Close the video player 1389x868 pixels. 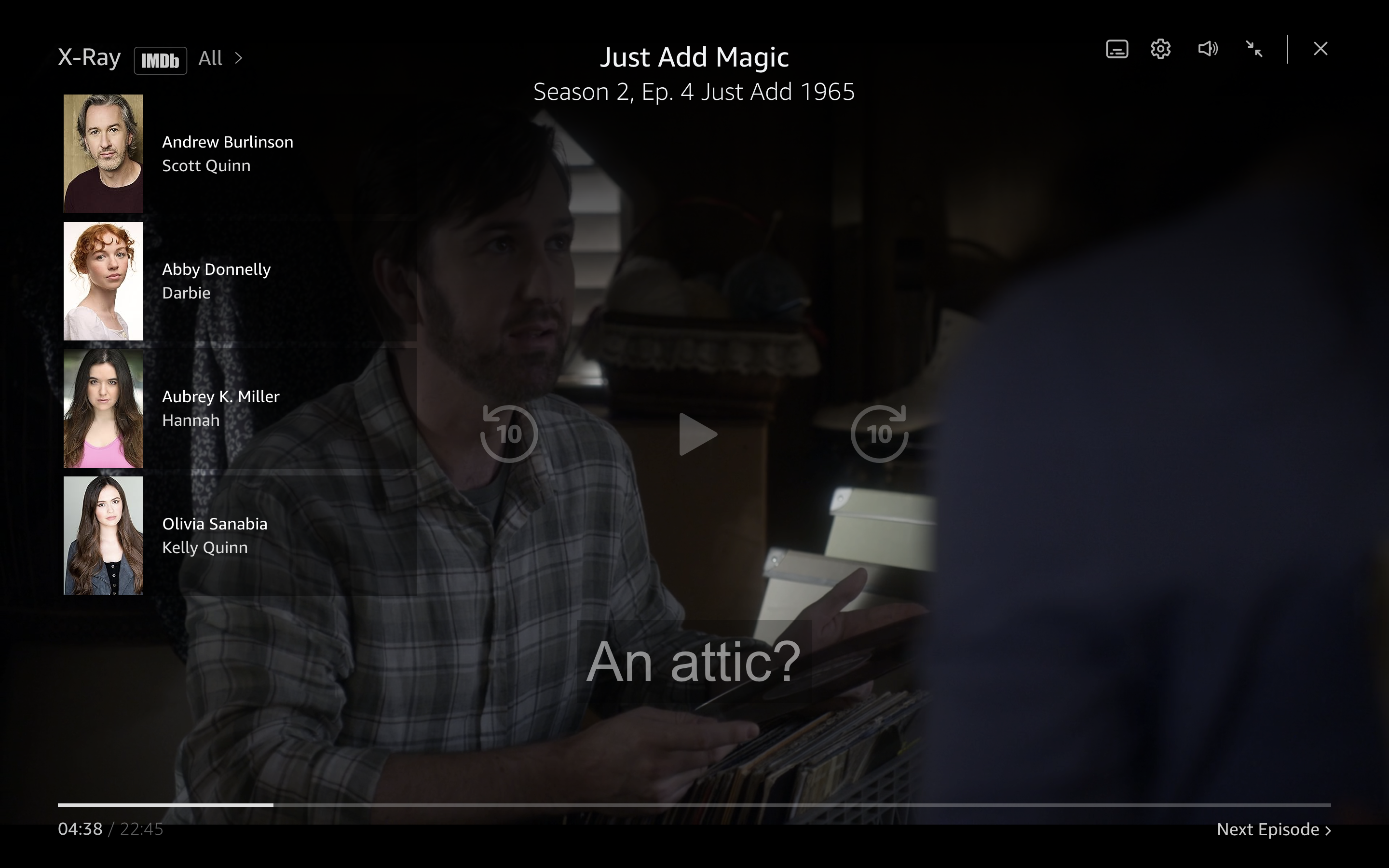click(x=1320, y=49)
